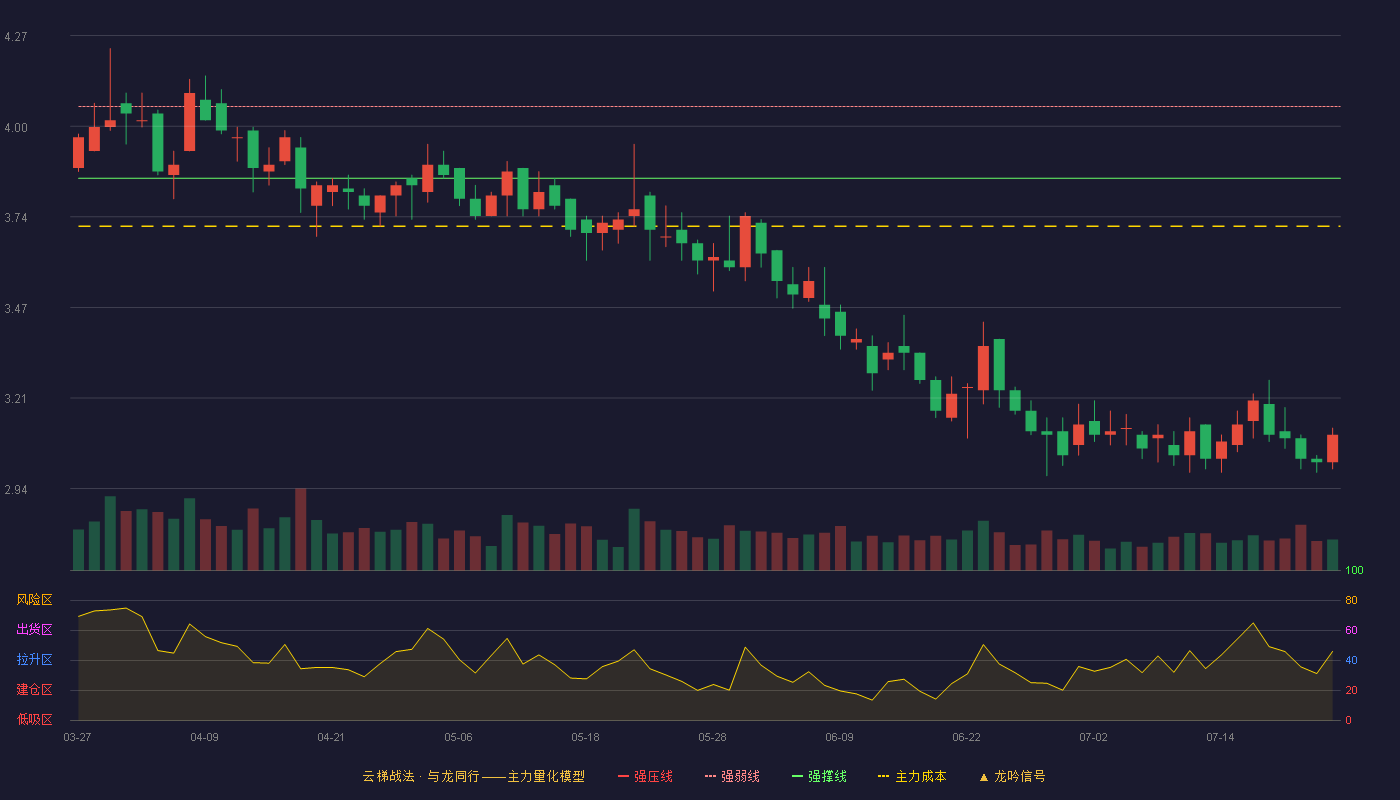
Task: Click the long-wick red candle at chart top
Action: pyautogui.click(x=110, y=124)
